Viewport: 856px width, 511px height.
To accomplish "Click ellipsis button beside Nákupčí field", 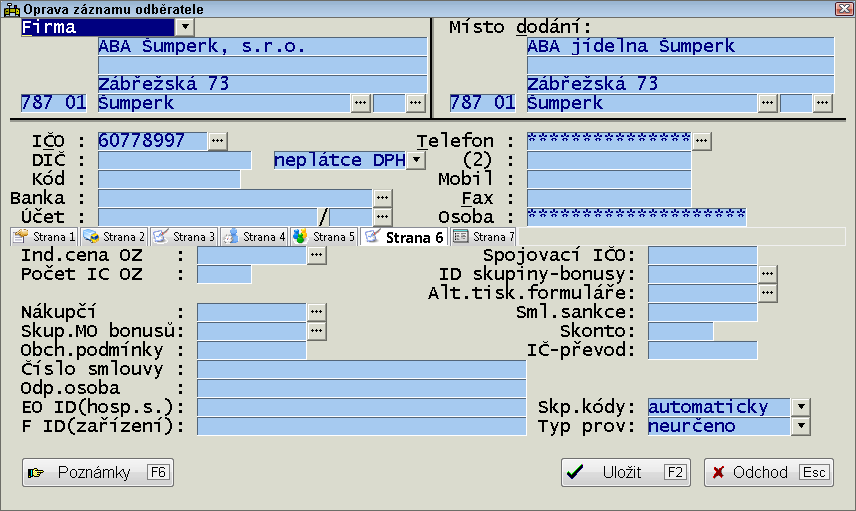I will click(316, 312).
